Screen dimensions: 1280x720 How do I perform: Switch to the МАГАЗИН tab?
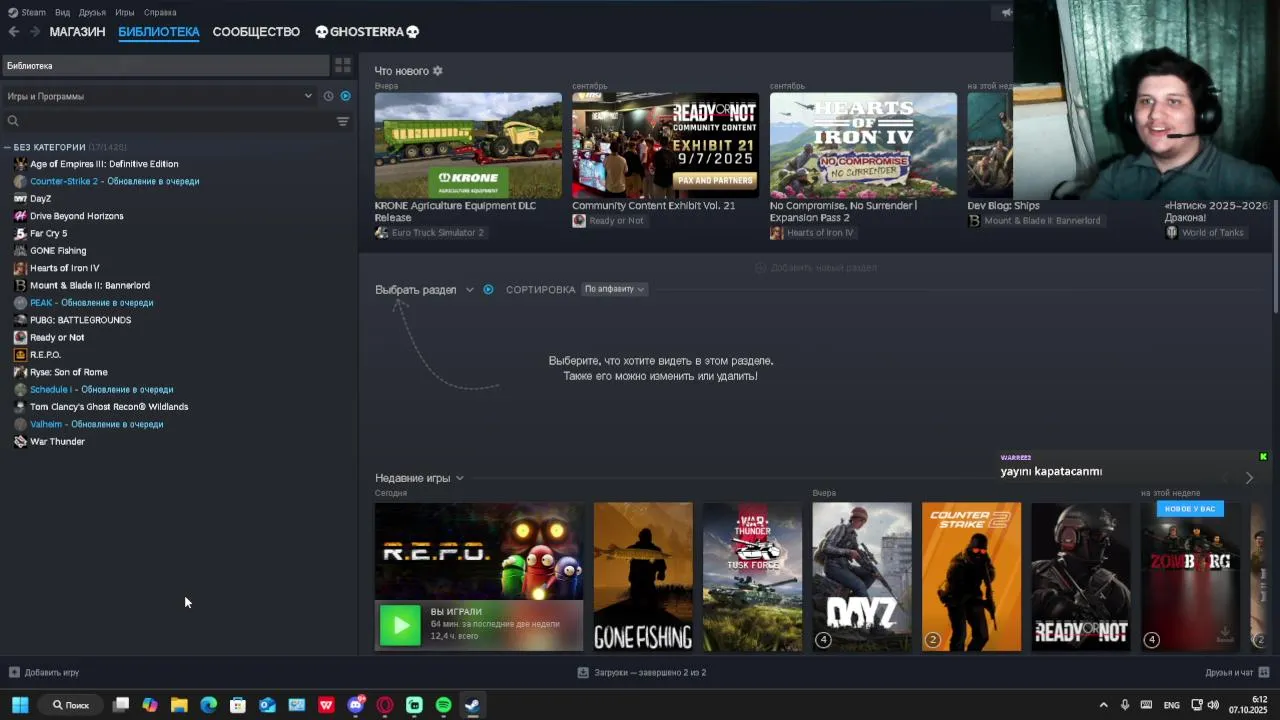(x=77, y=32)
